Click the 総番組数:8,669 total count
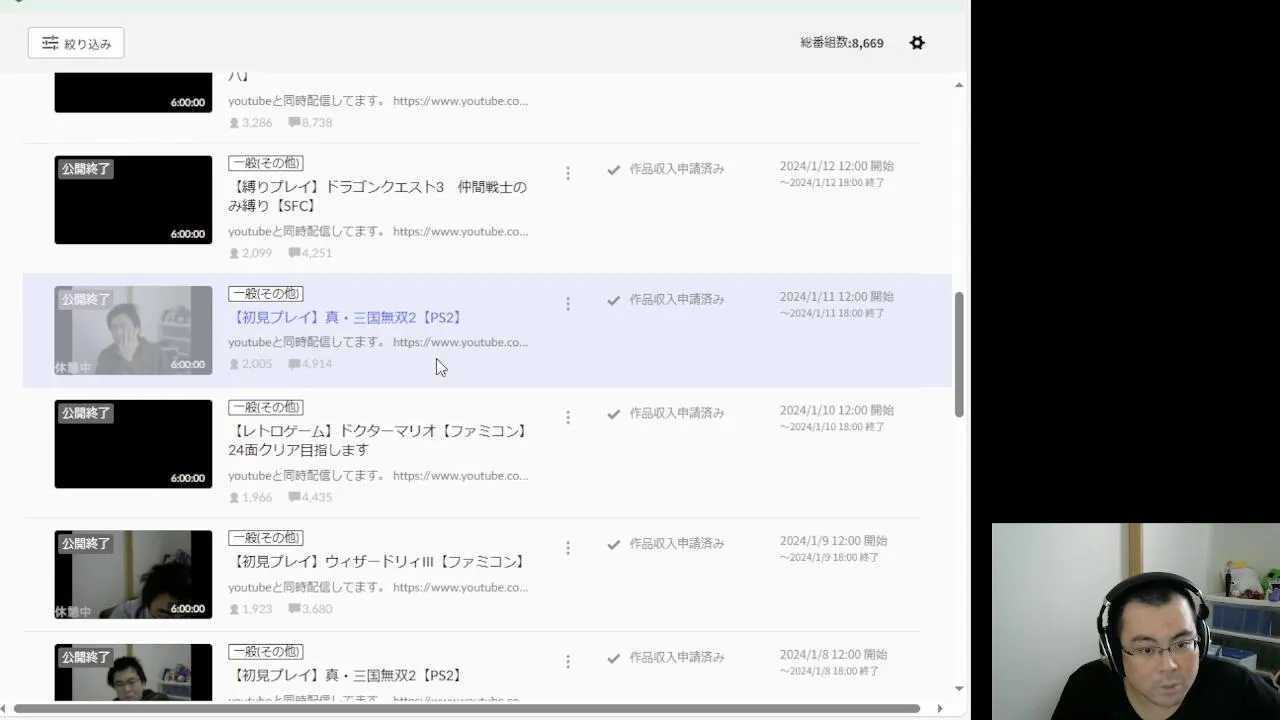 pyautogui.click(x=841, y=43)
